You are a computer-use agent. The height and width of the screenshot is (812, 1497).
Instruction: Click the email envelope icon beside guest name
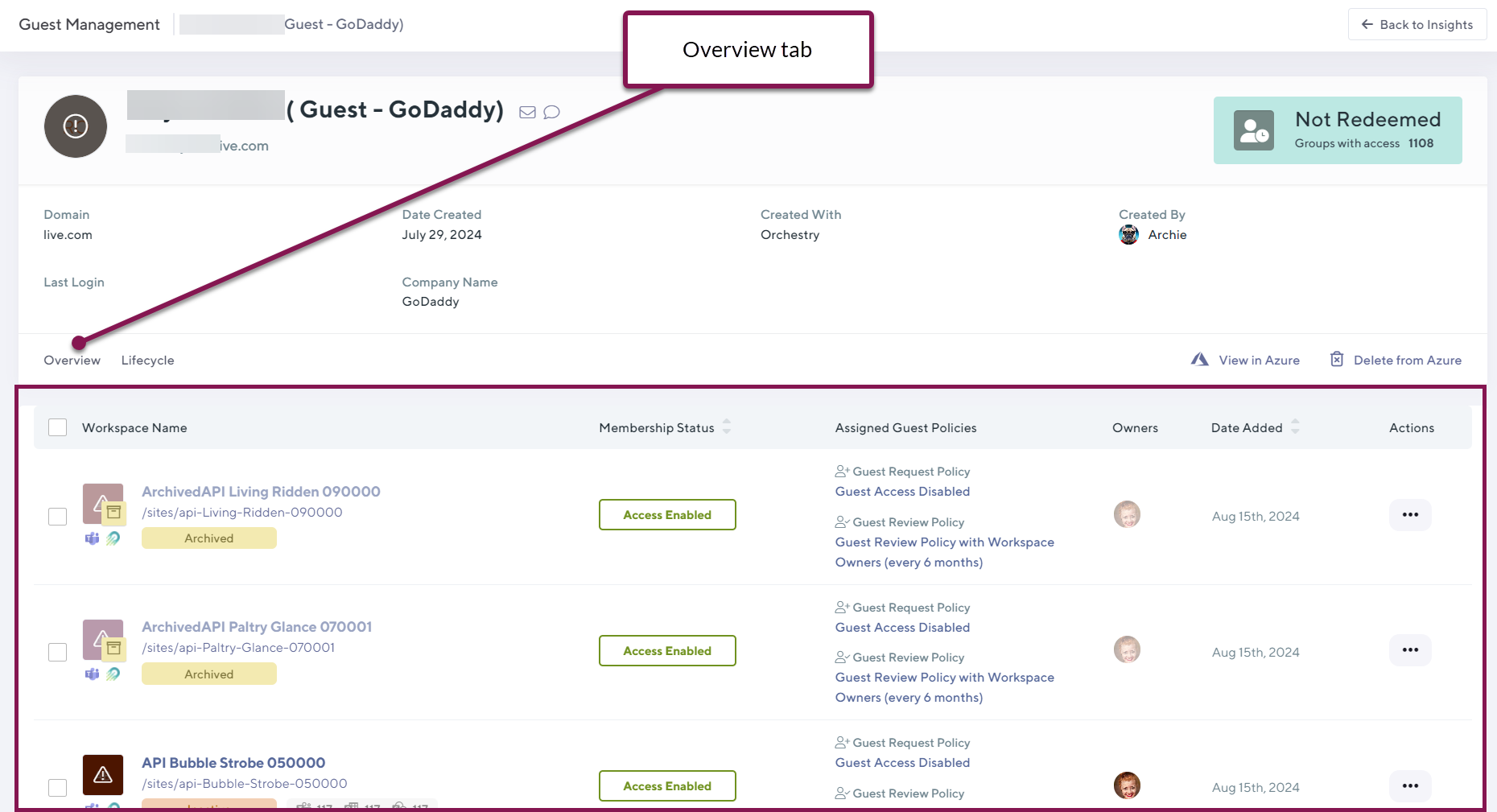click(527, 113)
